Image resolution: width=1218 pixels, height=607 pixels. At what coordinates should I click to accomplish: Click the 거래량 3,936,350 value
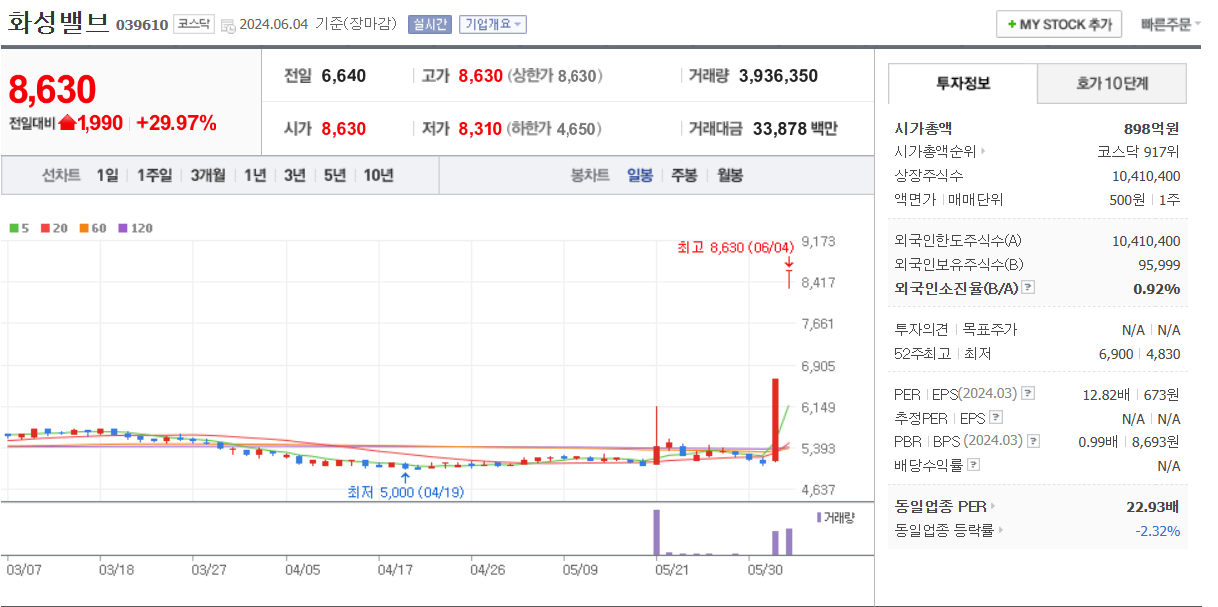(x=778, y=76)
